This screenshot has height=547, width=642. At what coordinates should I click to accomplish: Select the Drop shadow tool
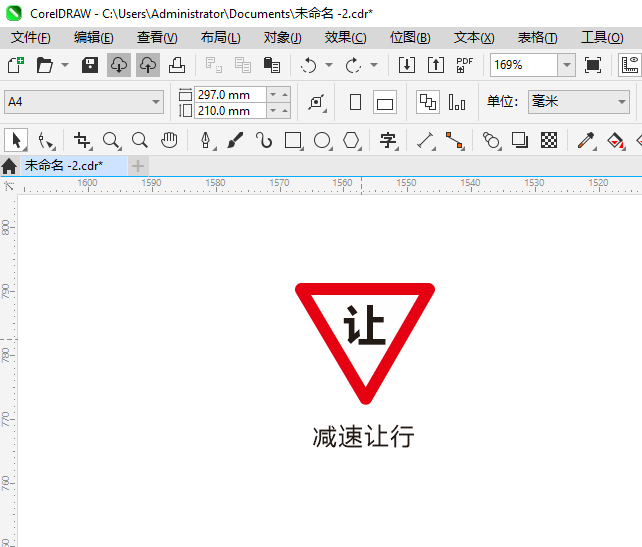(520, 140)
